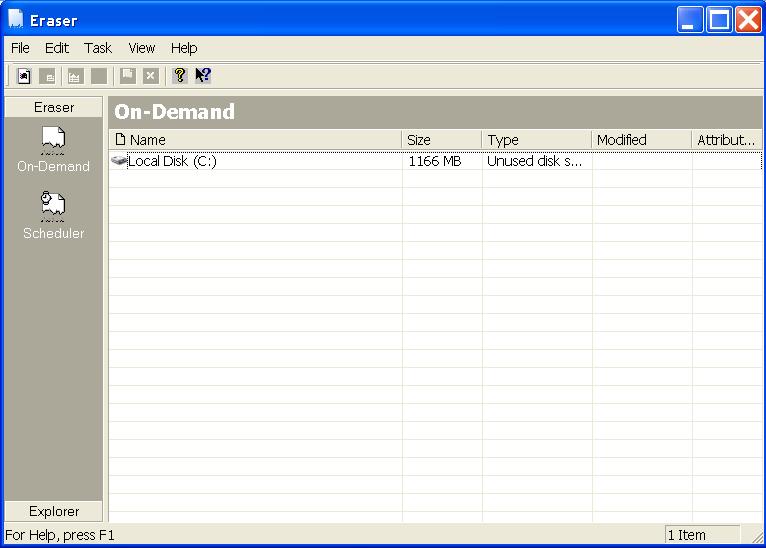Select the On-Demand sidebar icon
Viewport: 766px width, 548px height.
click(x=53, y=141)
